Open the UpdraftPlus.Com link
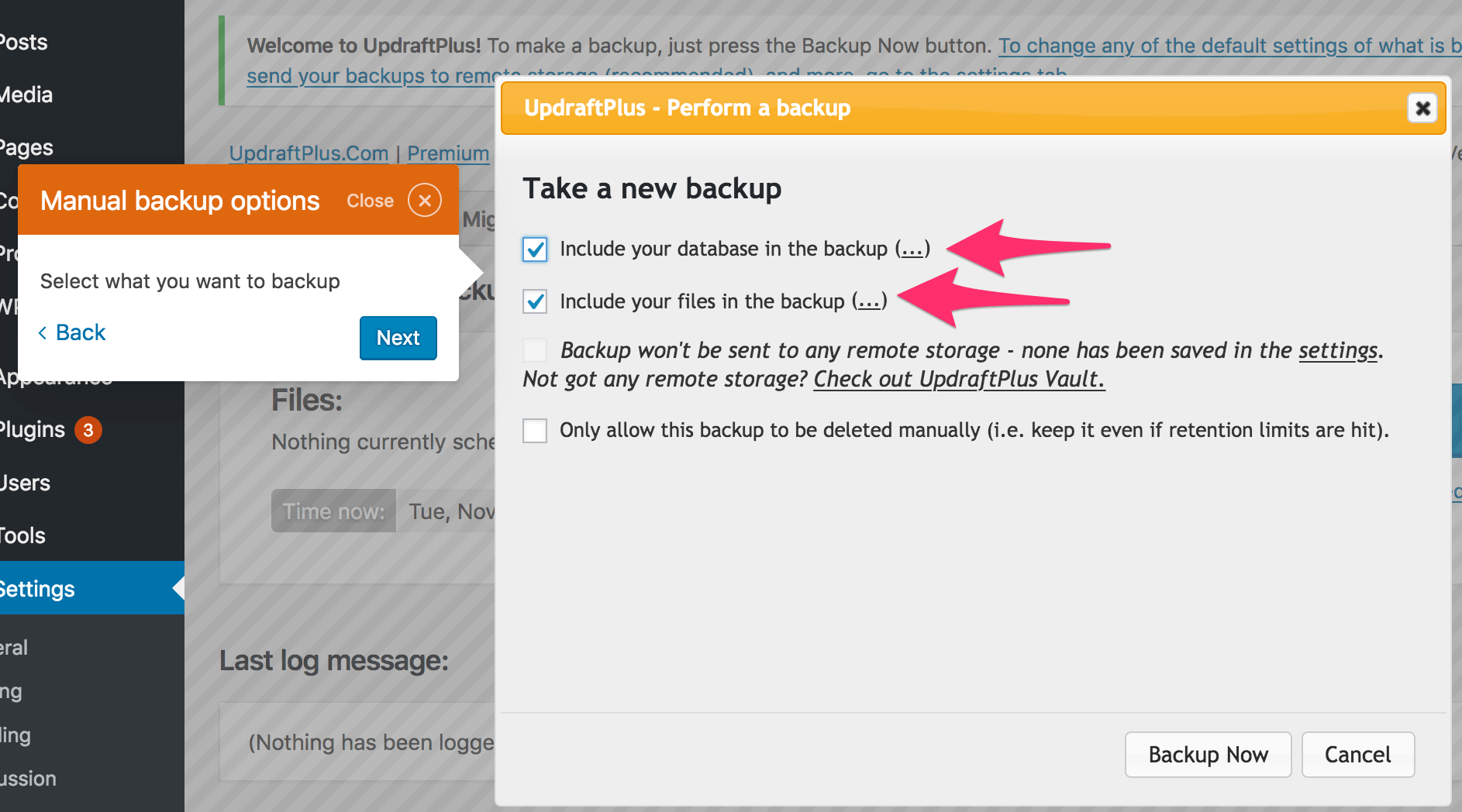The height and width of the screenshot is (812, 1462). (x=309, y=153)
